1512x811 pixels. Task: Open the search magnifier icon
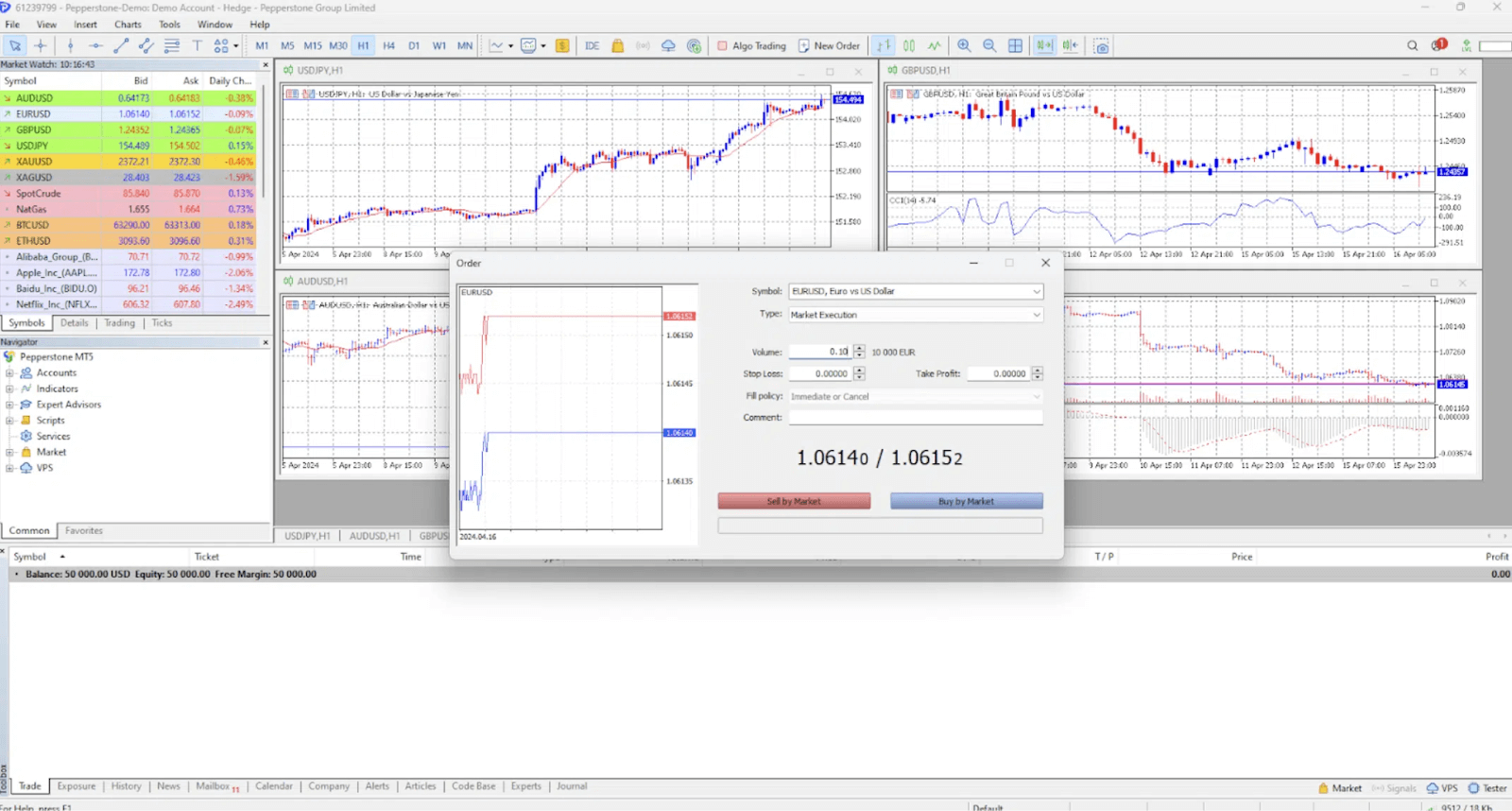coord(1413,45)
